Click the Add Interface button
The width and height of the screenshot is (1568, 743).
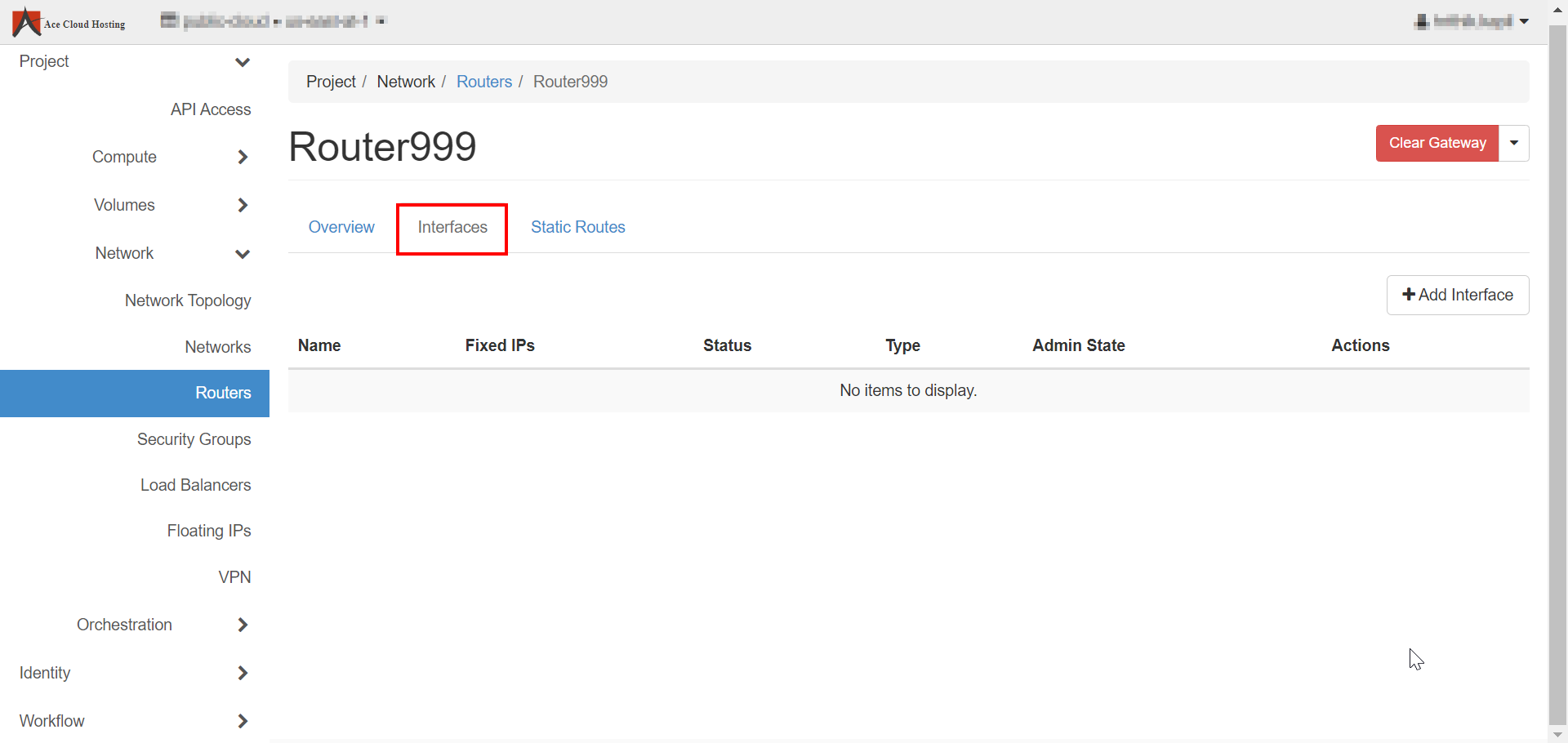point(1458,295)
